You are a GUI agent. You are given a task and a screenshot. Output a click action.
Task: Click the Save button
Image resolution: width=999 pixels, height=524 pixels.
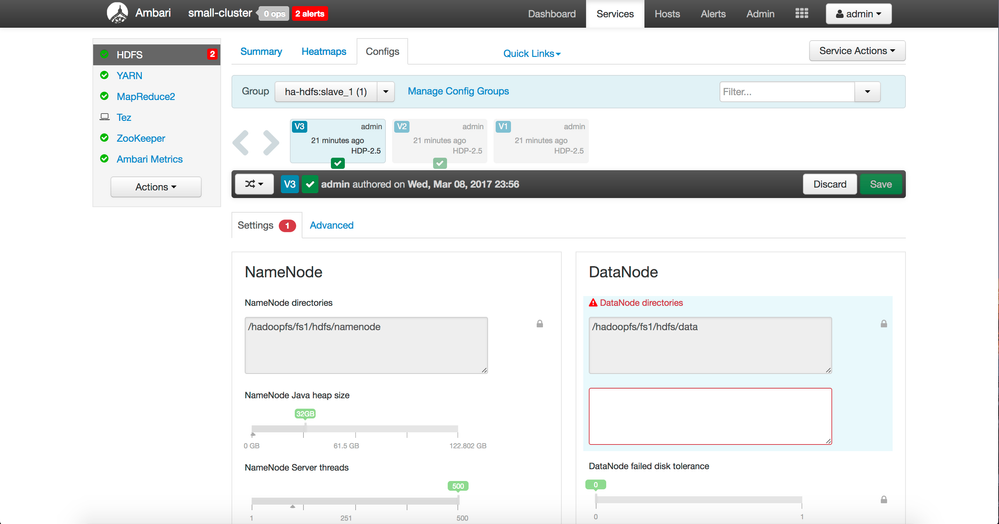pos(881,184)
